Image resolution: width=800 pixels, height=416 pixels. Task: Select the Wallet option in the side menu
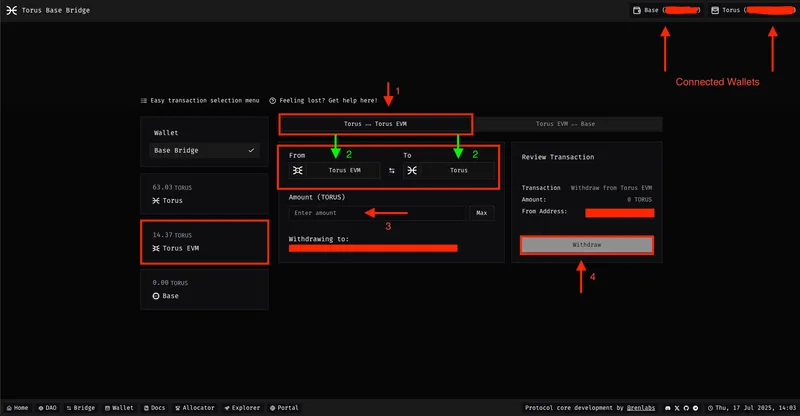coord(166,132)
